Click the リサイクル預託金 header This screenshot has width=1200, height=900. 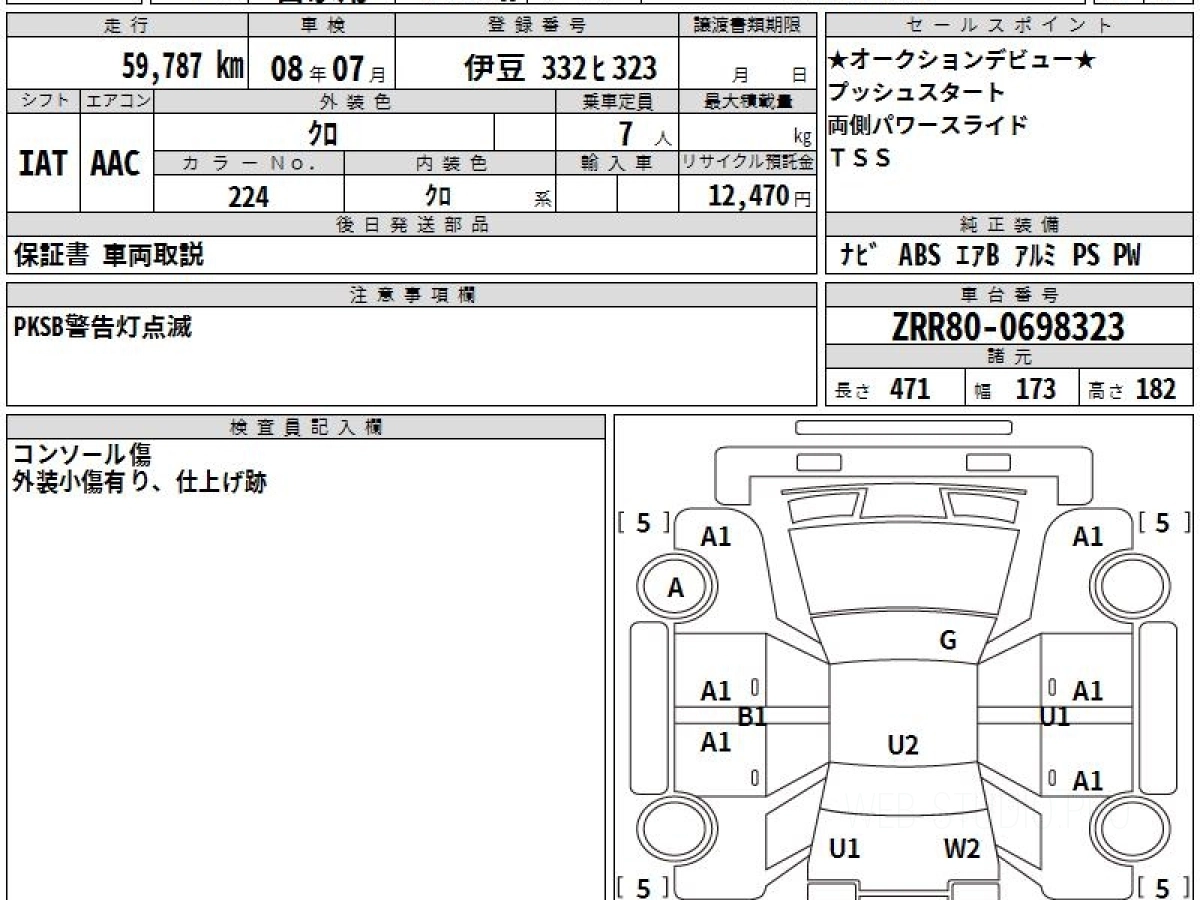(747, 163)
